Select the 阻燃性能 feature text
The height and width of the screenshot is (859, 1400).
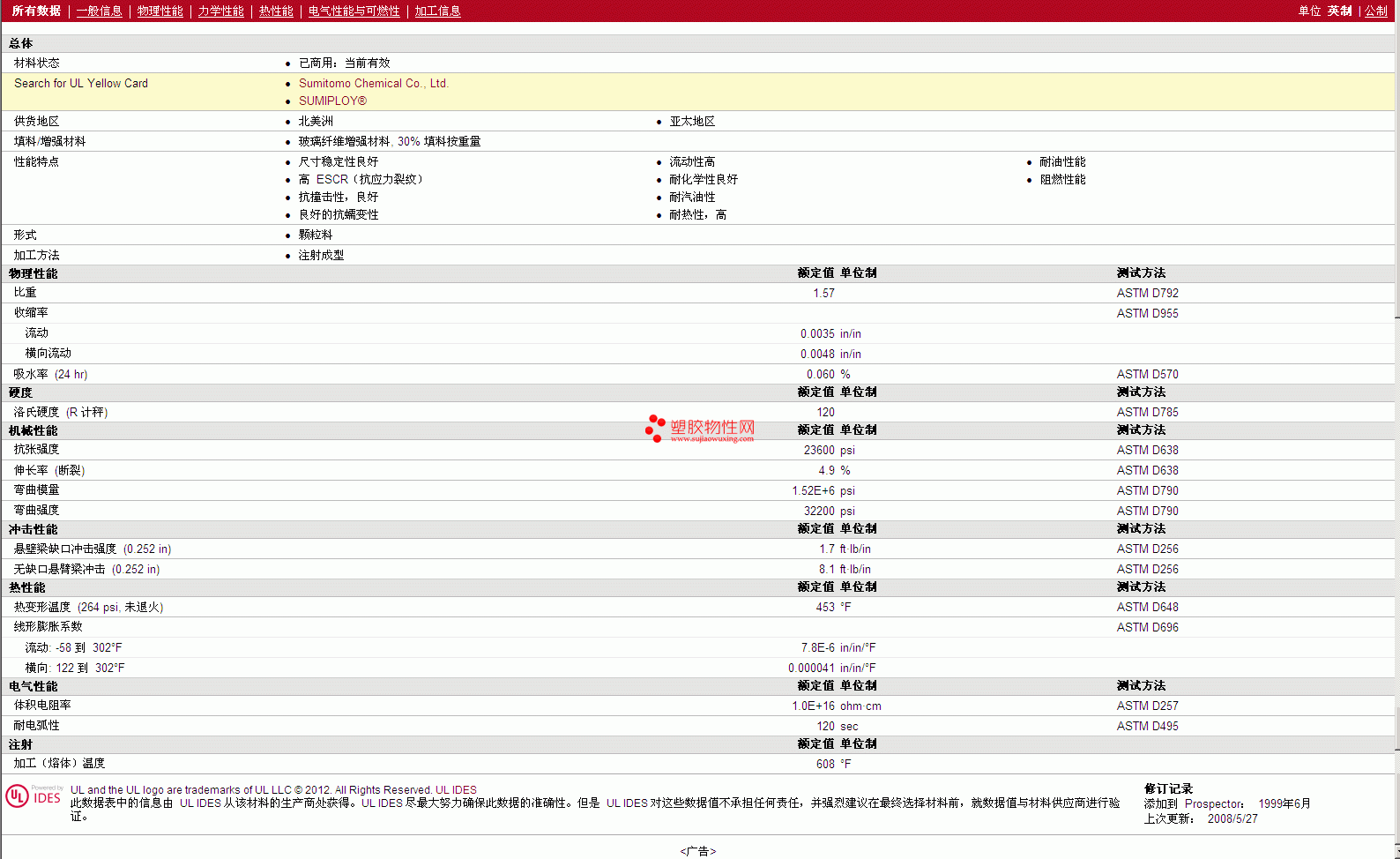click(1062, 179)
